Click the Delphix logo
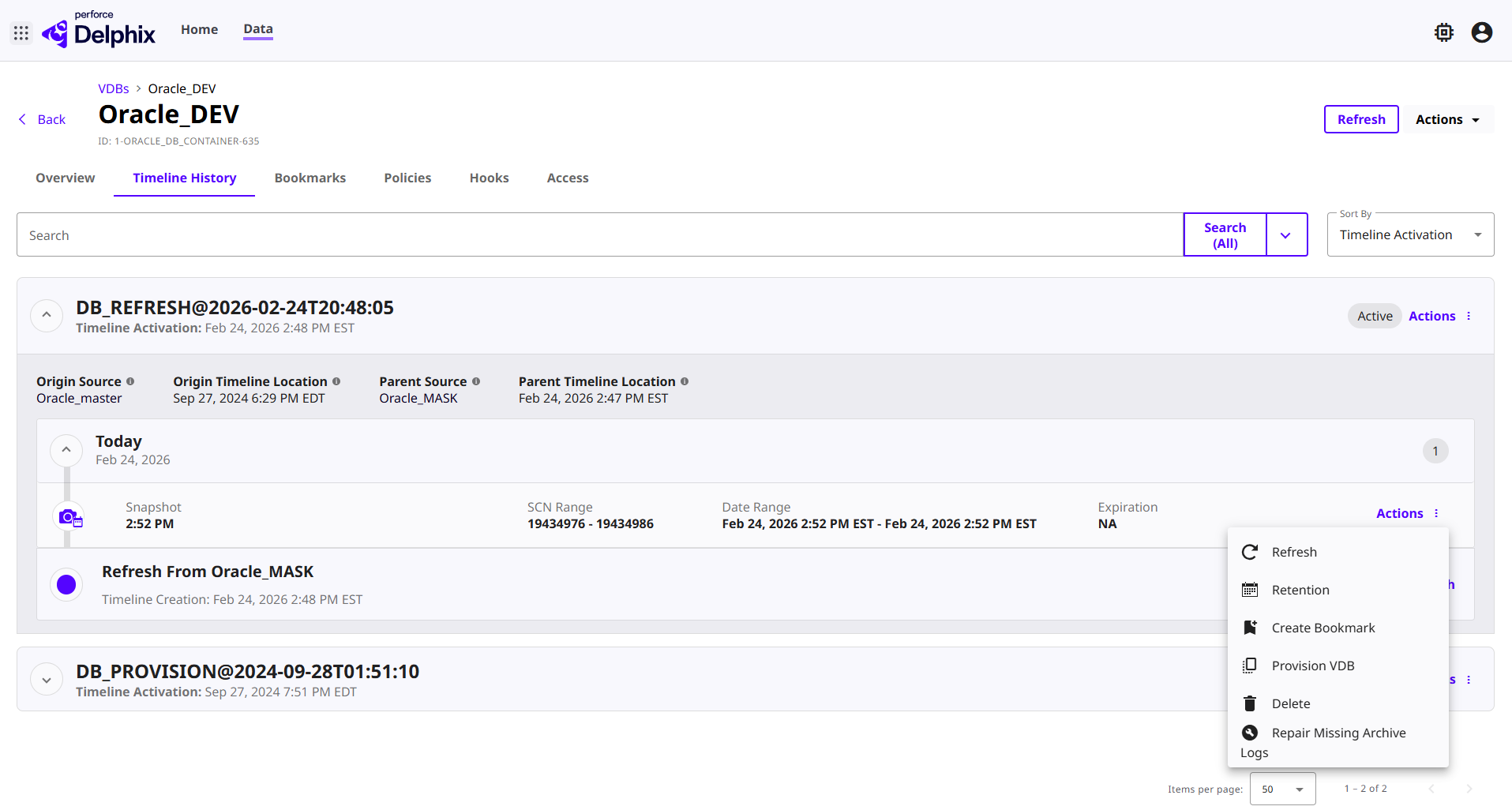1512x810 pixels. (x=99, y=32)
